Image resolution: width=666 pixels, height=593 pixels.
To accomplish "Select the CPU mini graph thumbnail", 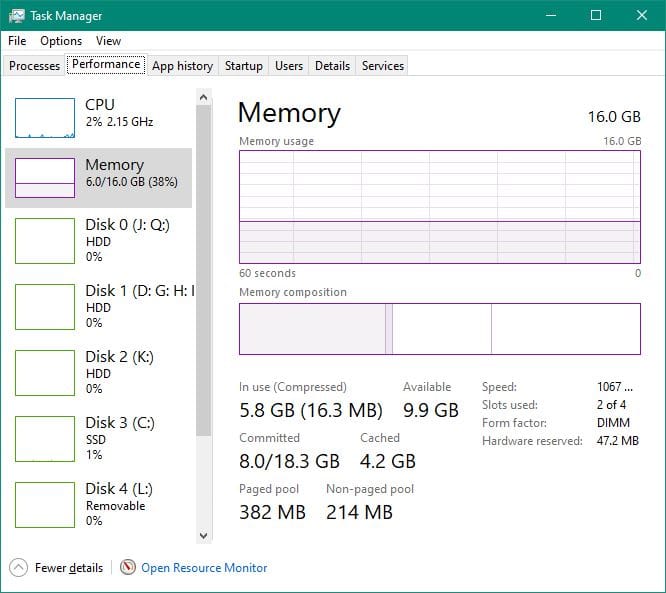I will coord(45,118).
